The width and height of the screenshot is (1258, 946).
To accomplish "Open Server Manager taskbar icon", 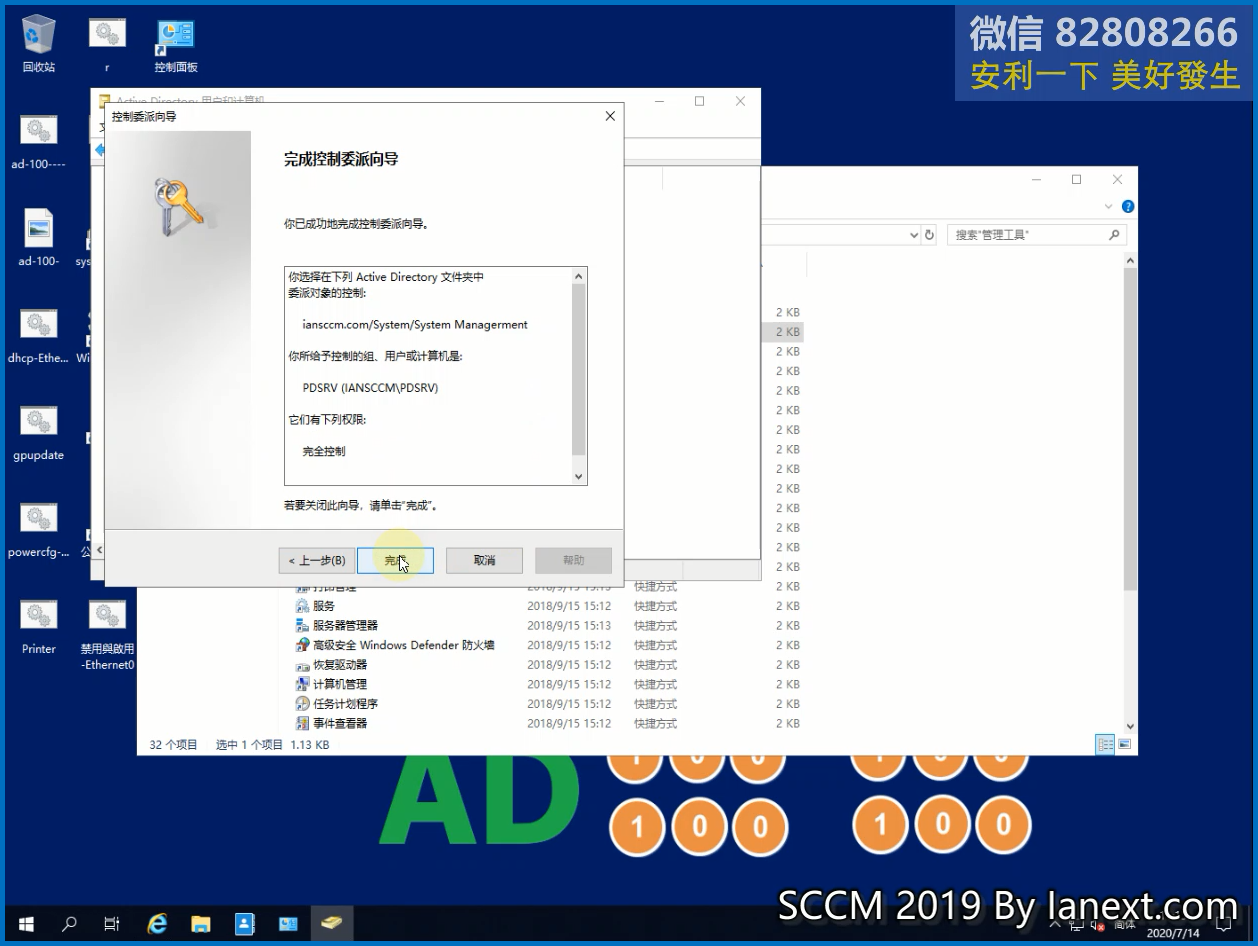I will click(x=288, y=924).
